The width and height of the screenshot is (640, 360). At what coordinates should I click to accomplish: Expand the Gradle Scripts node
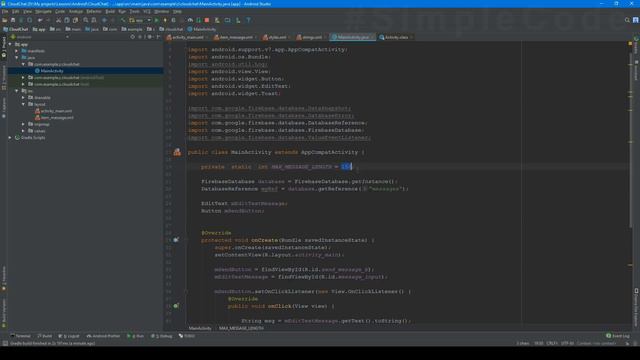point(10,138)
